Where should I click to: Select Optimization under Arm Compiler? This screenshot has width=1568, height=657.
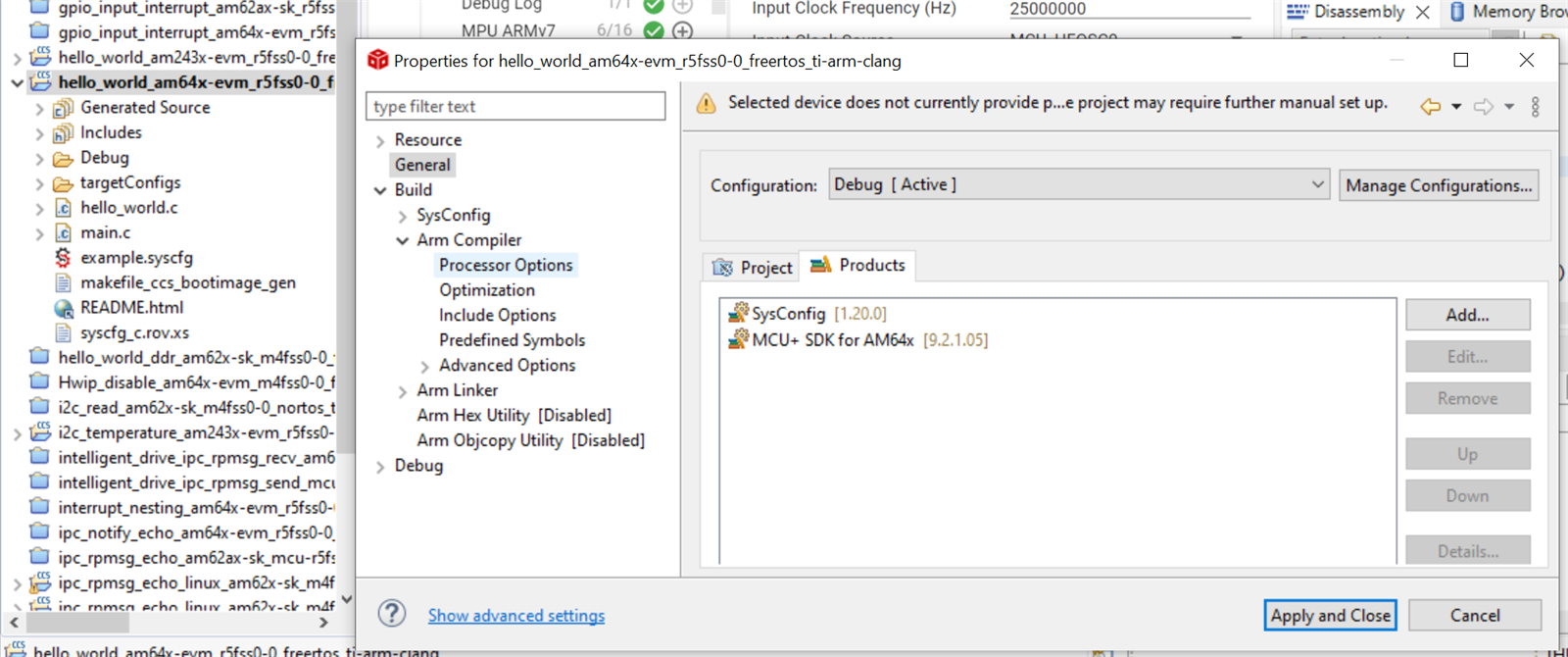(487, 290)
